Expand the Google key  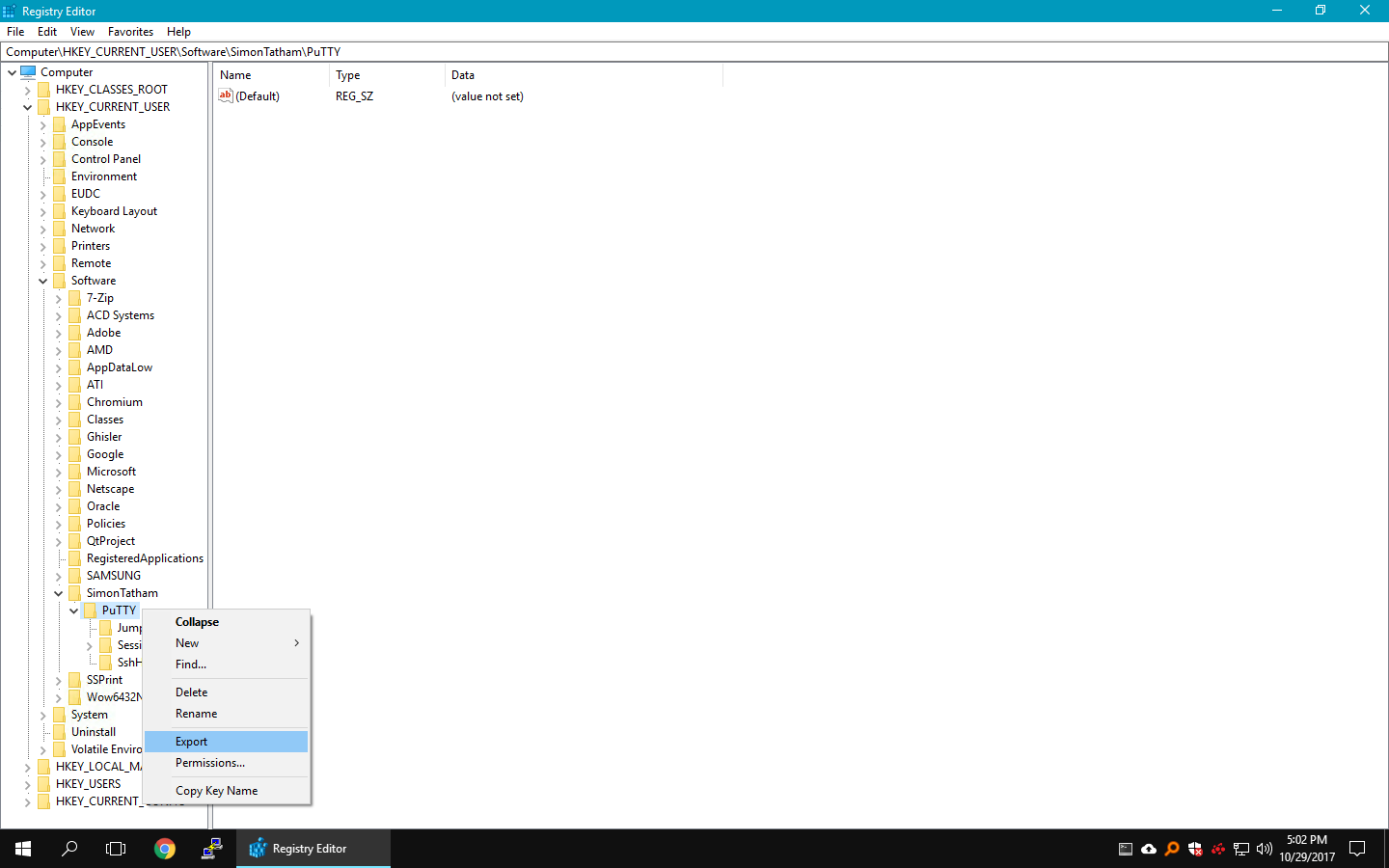(x=58, y=454)
